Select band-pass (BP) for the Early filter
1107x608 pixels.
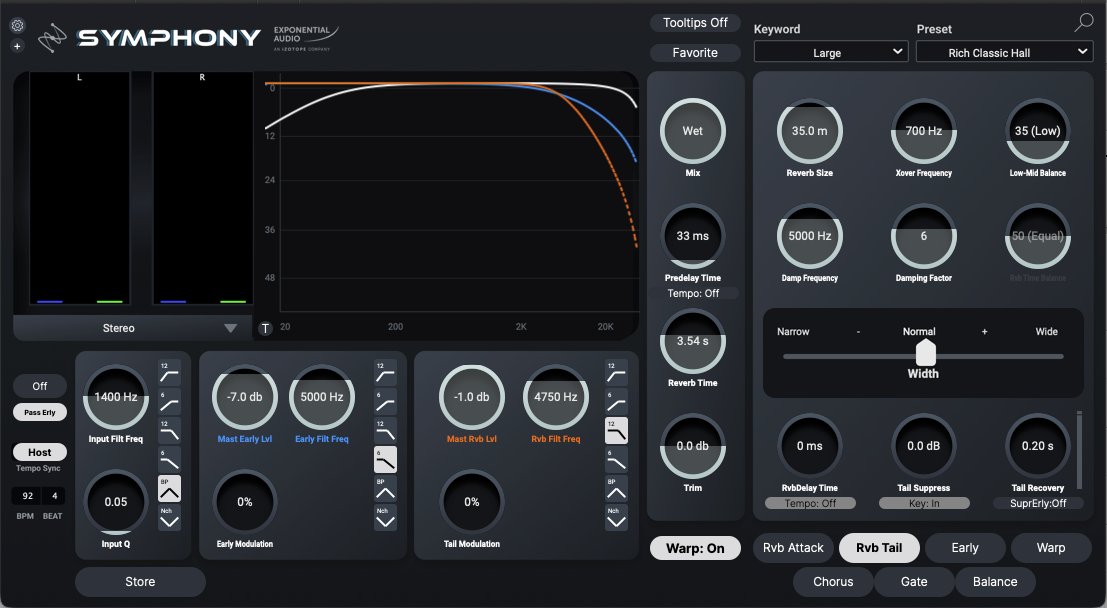click(385, 489)
